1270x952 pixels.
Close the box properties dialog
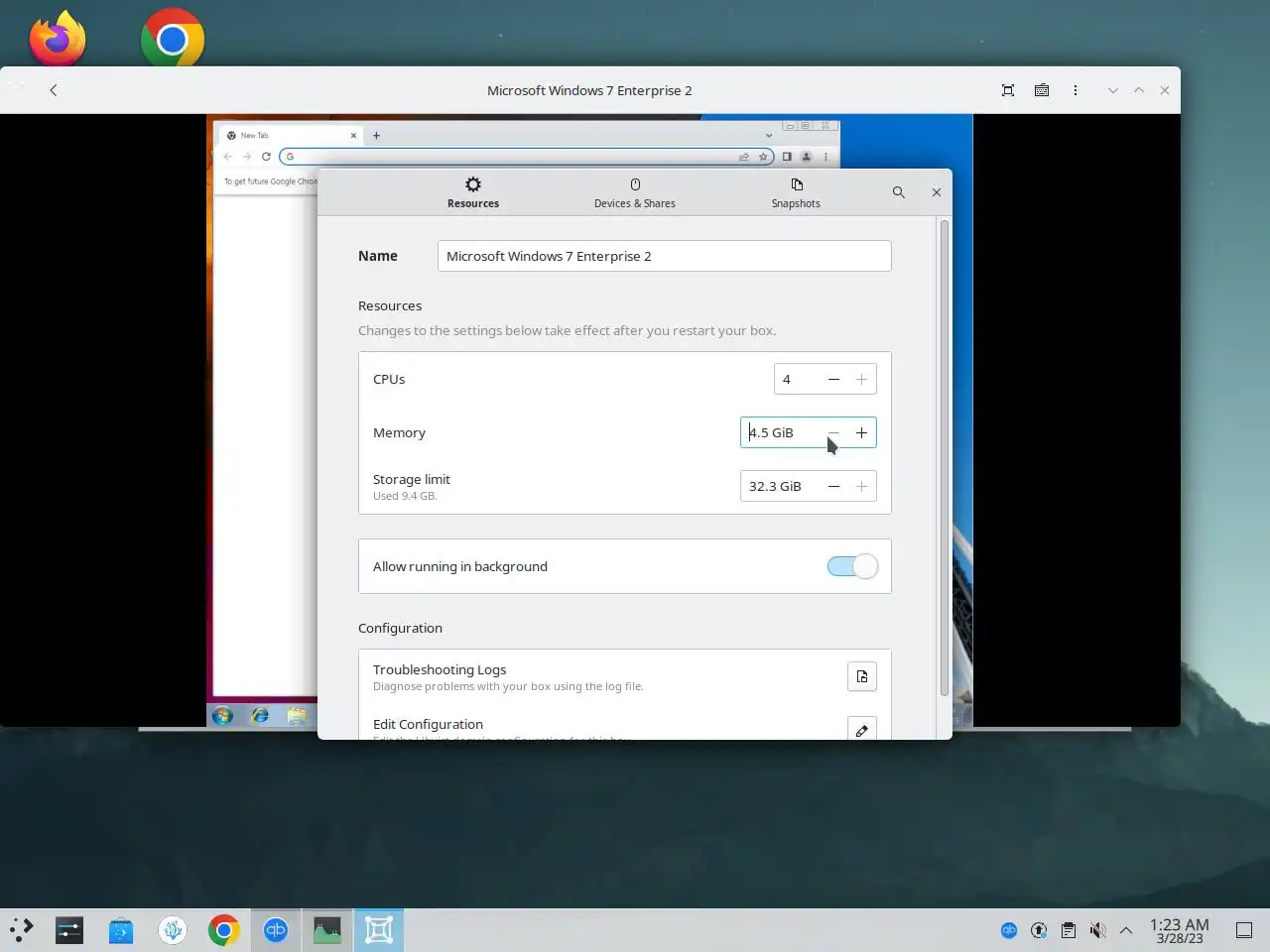click(x=937, y=192)
